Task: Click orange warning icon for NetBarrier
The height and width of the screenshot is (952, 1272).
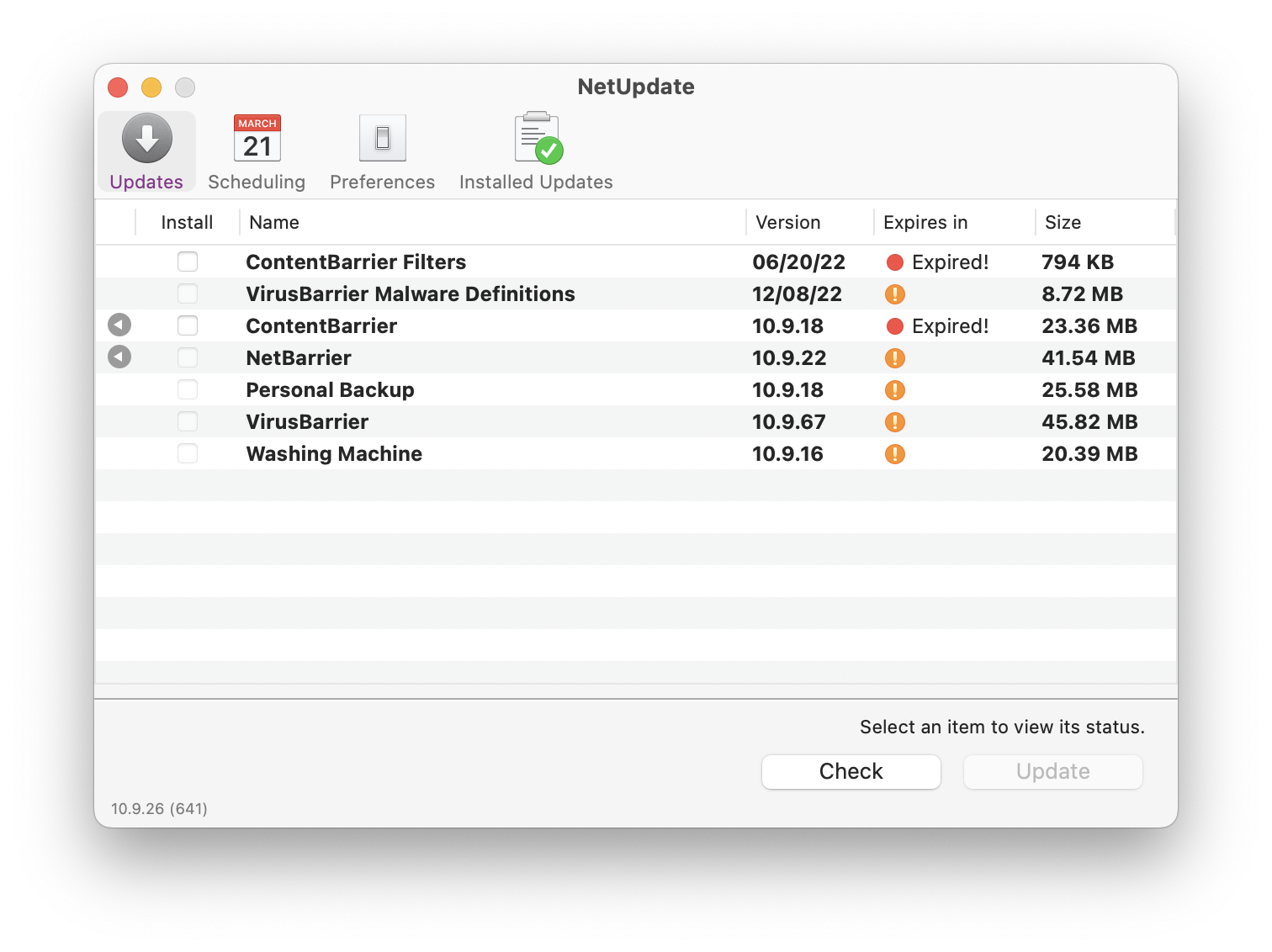Action: pos(895,358)
